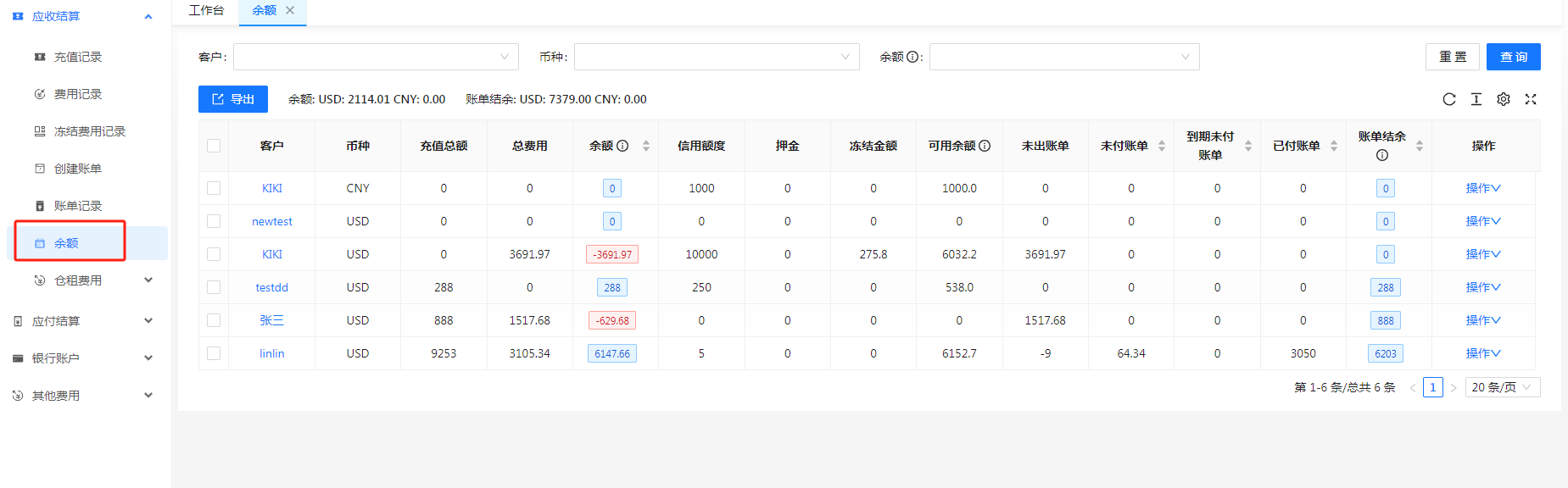Click the red -3691.97 balance tag
The height and width of the screenshot is (488, 1568).
click(x=612, y=254)
